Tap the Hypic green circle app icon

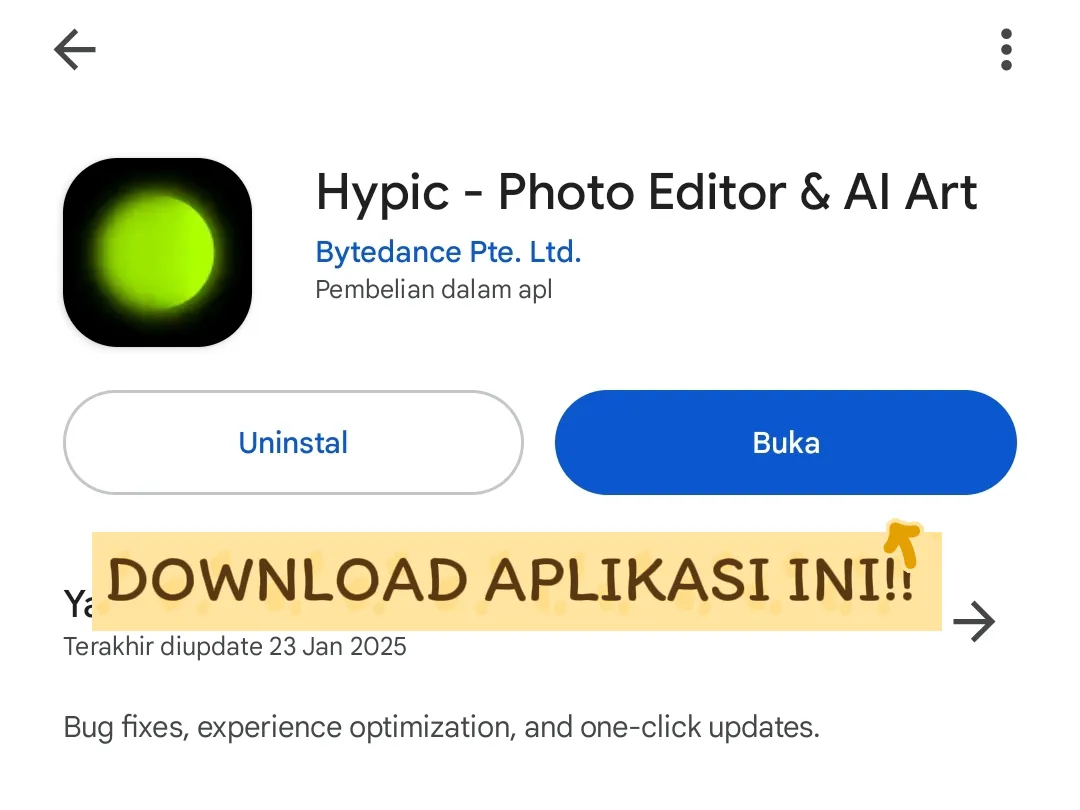157,252
